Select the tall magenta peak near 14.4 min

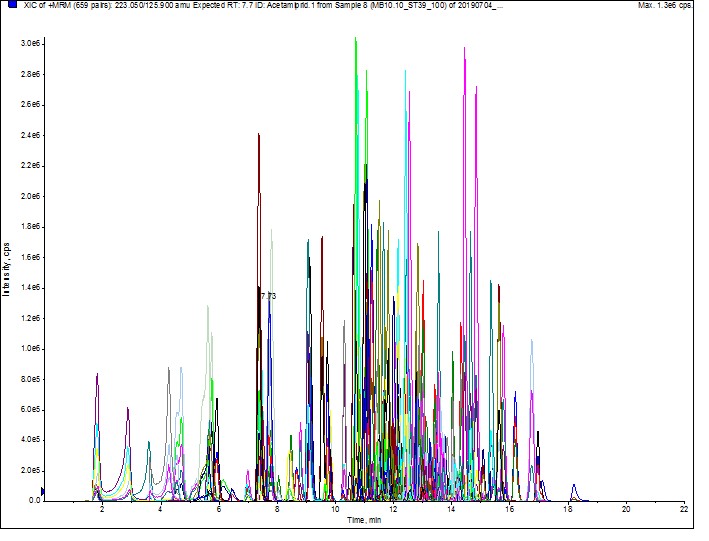[x=464, y=50]
